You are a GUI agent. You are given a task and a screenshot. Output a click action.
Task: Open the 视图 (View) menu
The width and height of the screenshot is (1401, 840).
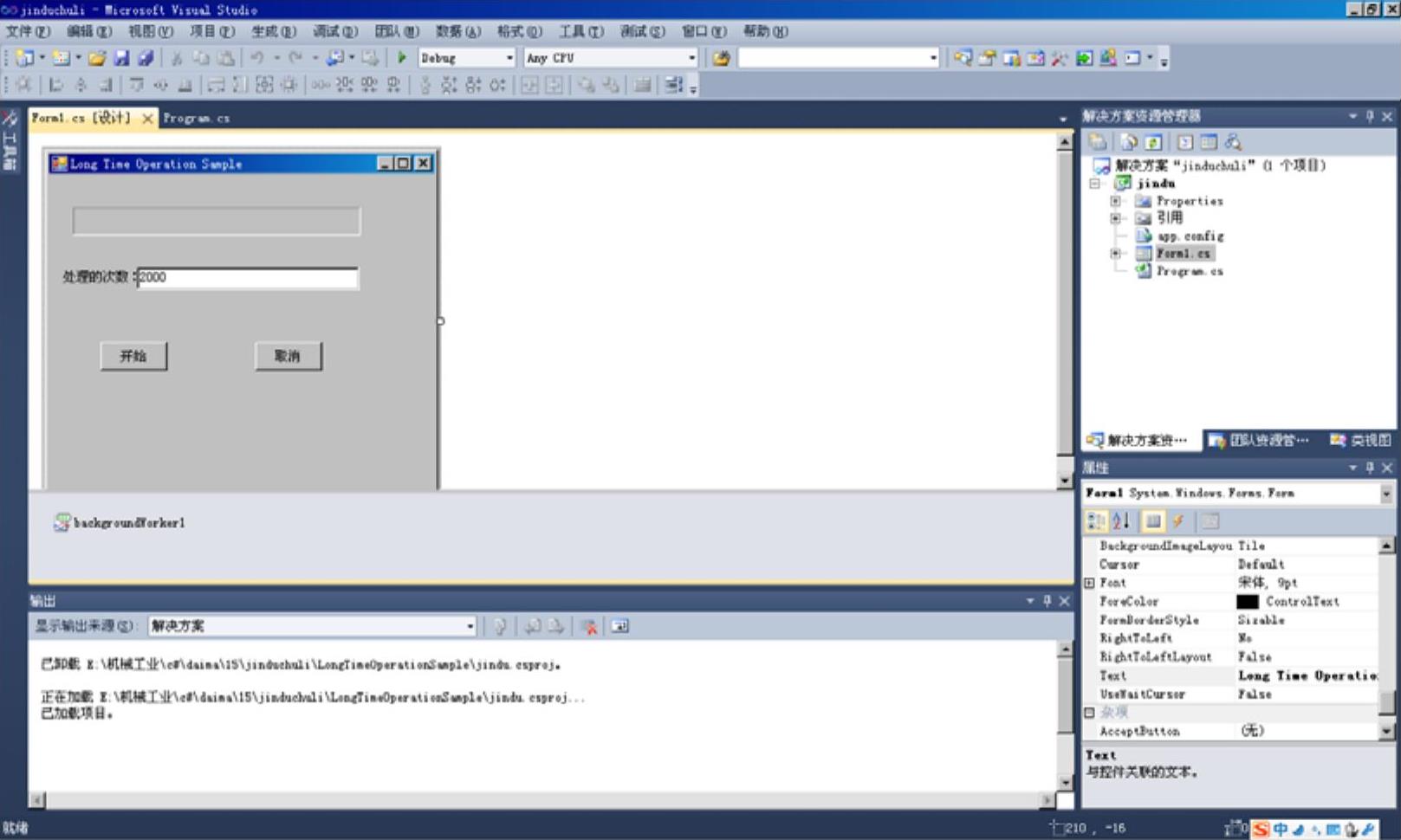coord(151,32)
